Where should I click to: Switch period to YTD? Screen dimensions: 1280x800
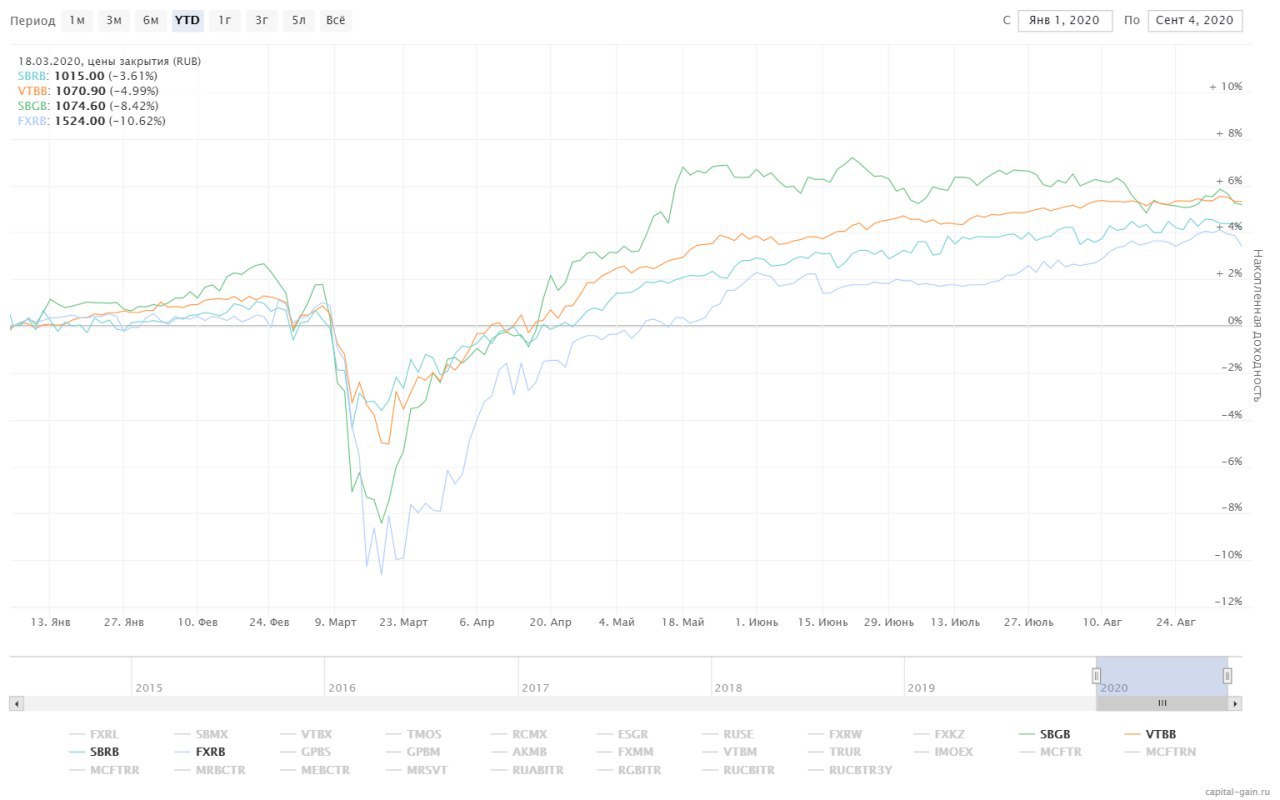[x=187, y=20]
